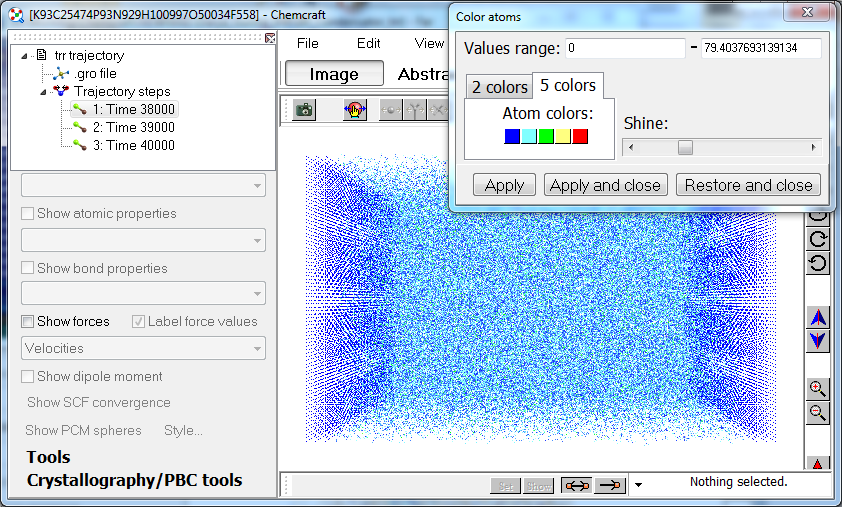Image resolution: width=842 pixels, height=507 pixels.
Task: Select the drag/move hand tool icon
Action: pyautogui.click(x=355, y=110)
